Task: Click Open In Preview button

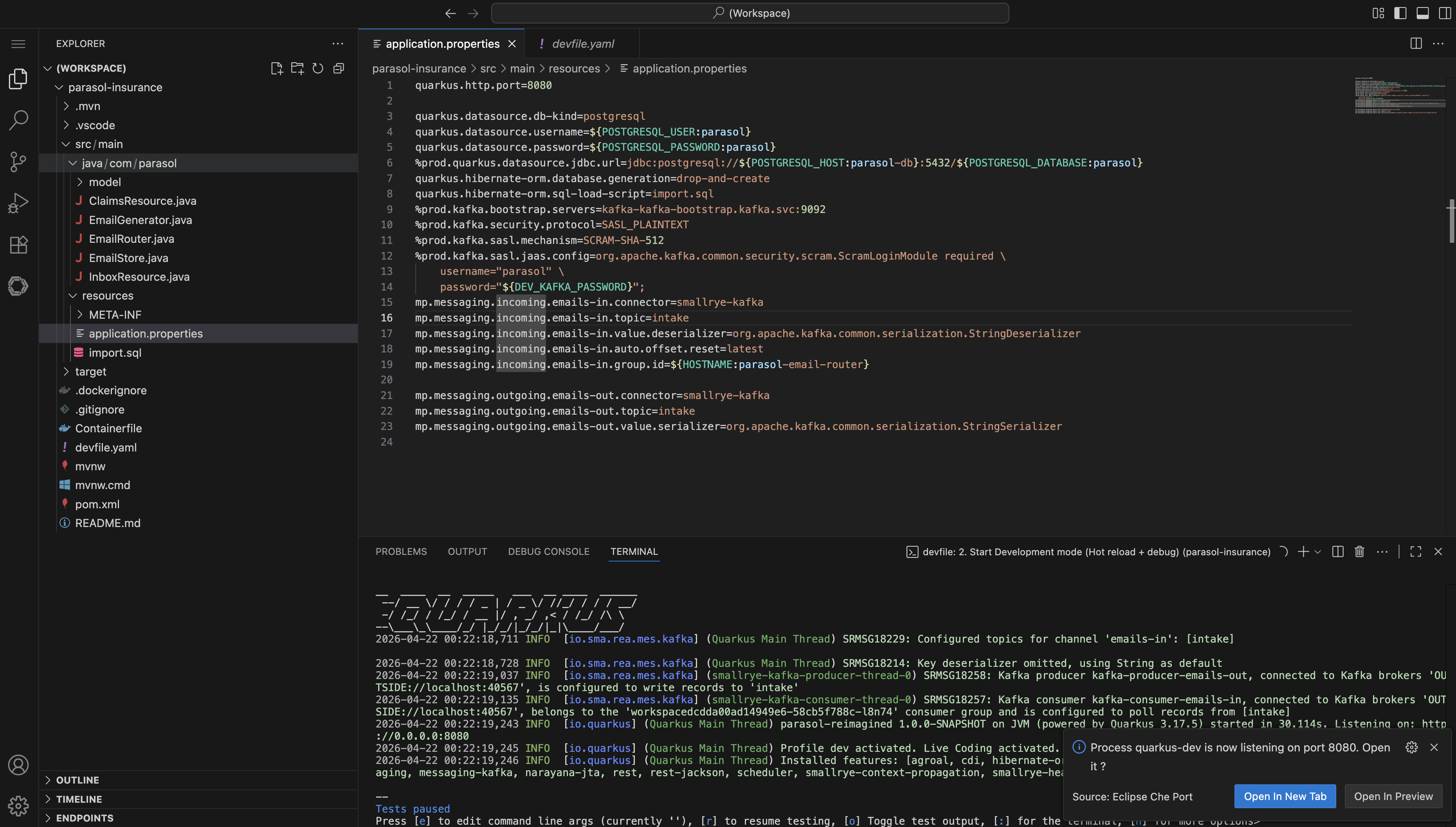Action: click(1393, 796)
